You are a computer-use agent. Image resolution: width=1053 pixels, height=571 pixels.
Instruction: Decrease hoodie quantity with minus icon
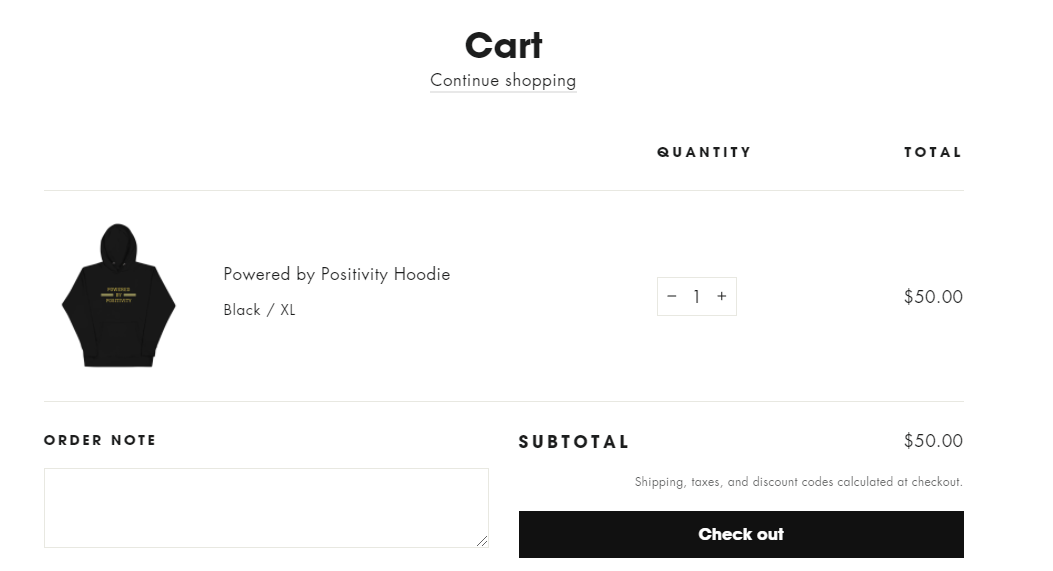click(672, 296)
